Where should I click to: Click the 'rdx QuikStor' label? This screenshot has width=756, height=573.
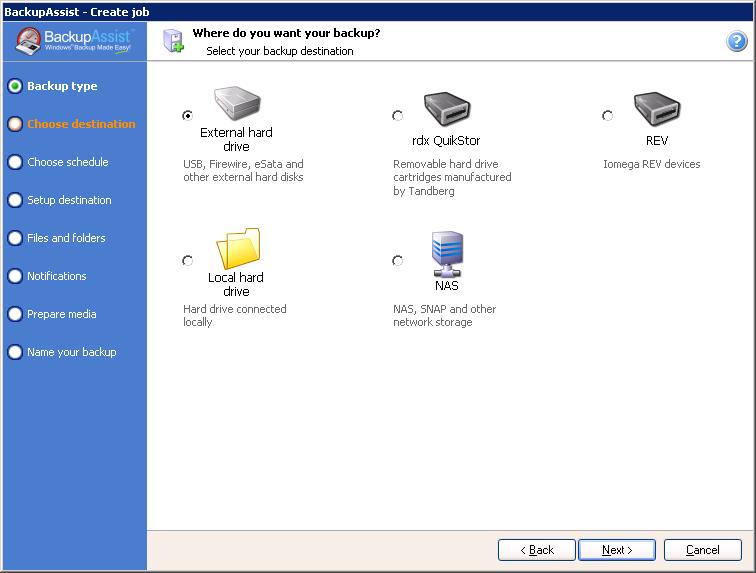[446, 141]
